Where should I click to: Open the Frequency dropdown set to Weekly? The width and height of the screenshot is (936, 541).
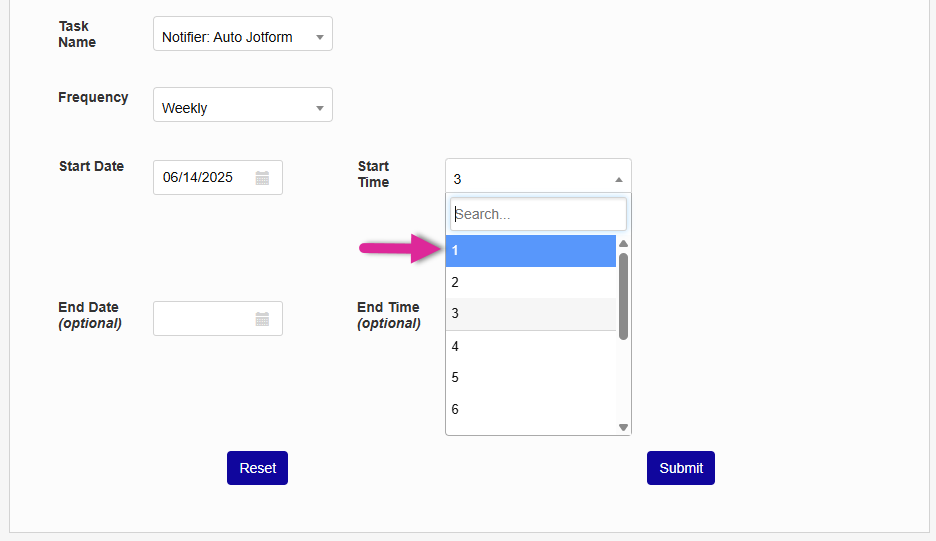tap(242, 107)
